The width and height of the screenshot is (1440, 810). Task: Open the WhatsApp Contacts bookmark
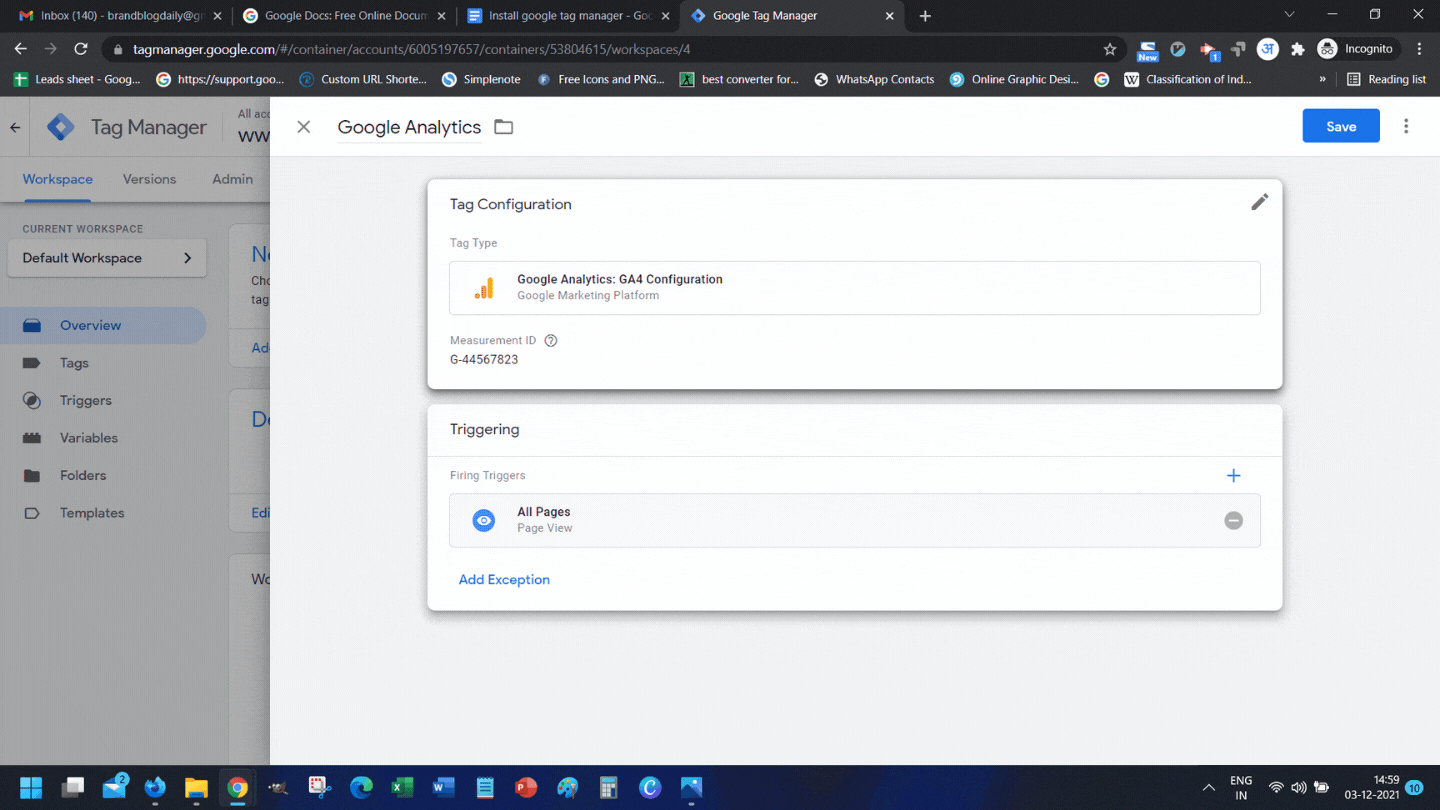pos(874,79)
